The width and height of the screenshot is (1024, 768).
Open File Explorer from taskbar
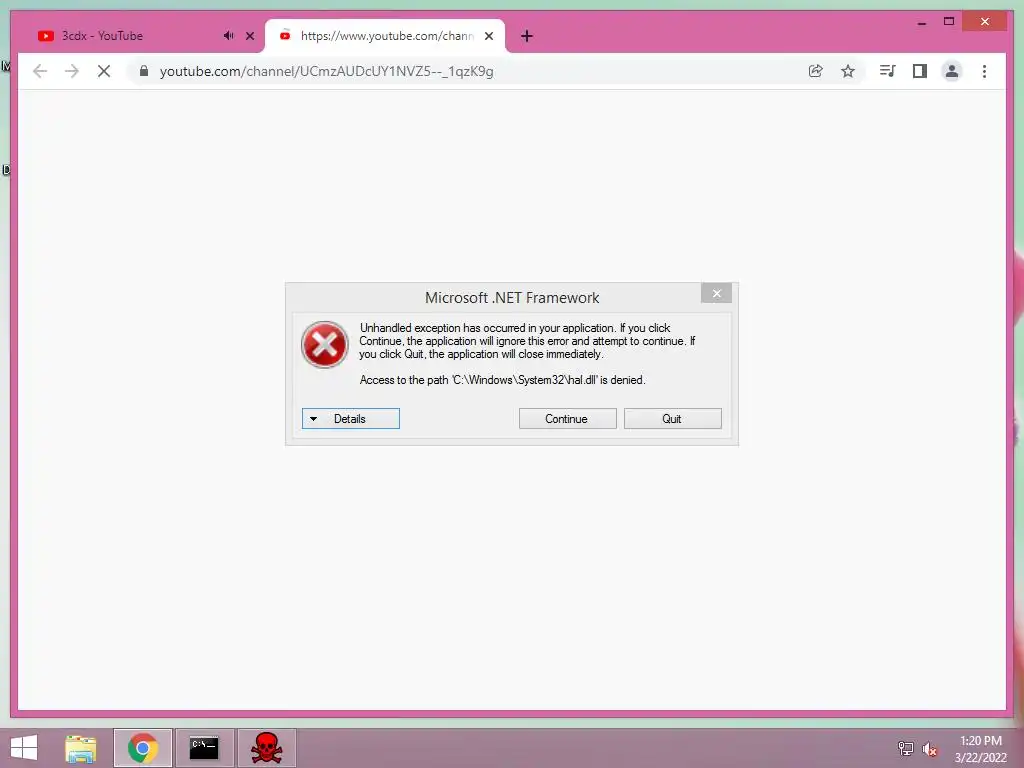80,748
